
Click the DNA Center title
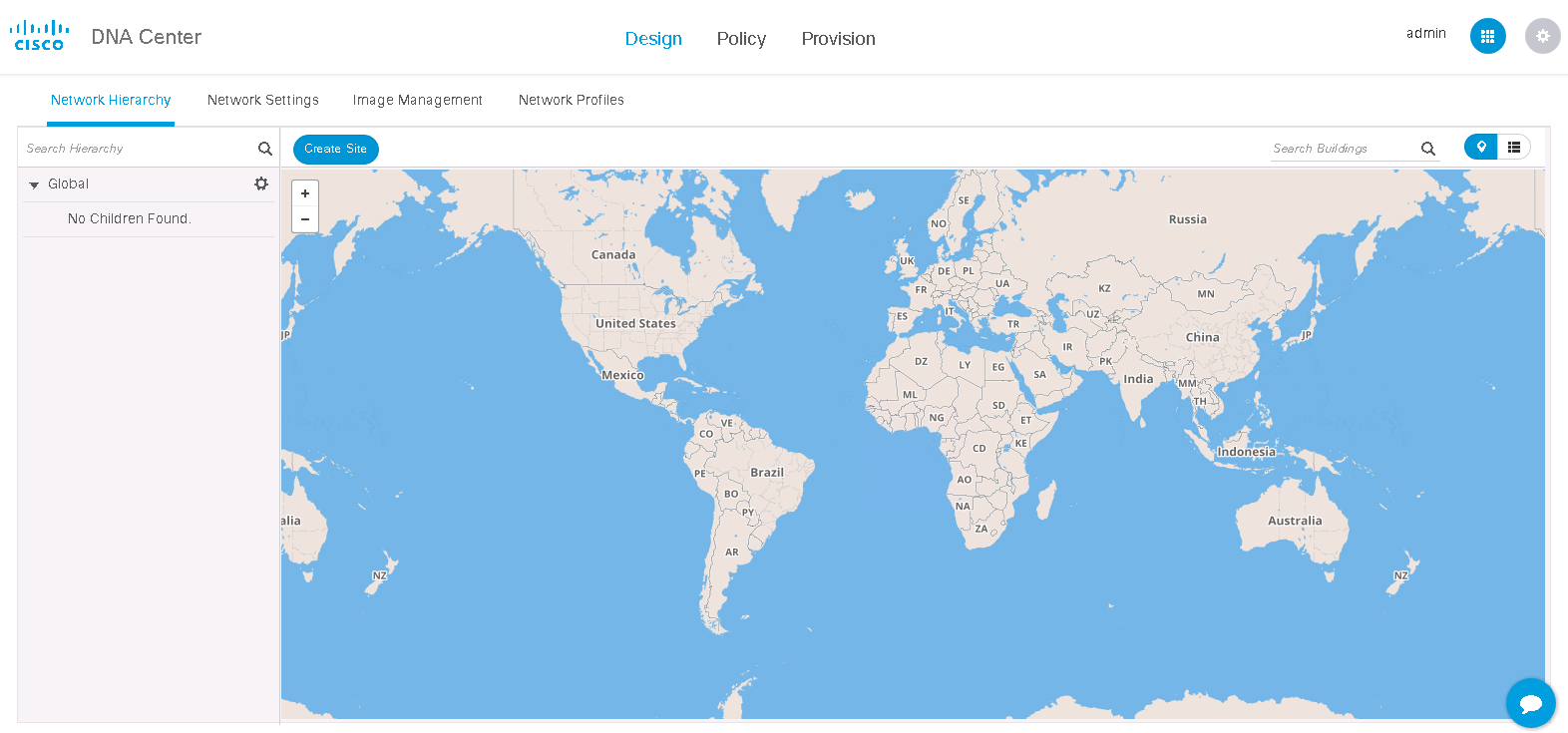(147, 37)
